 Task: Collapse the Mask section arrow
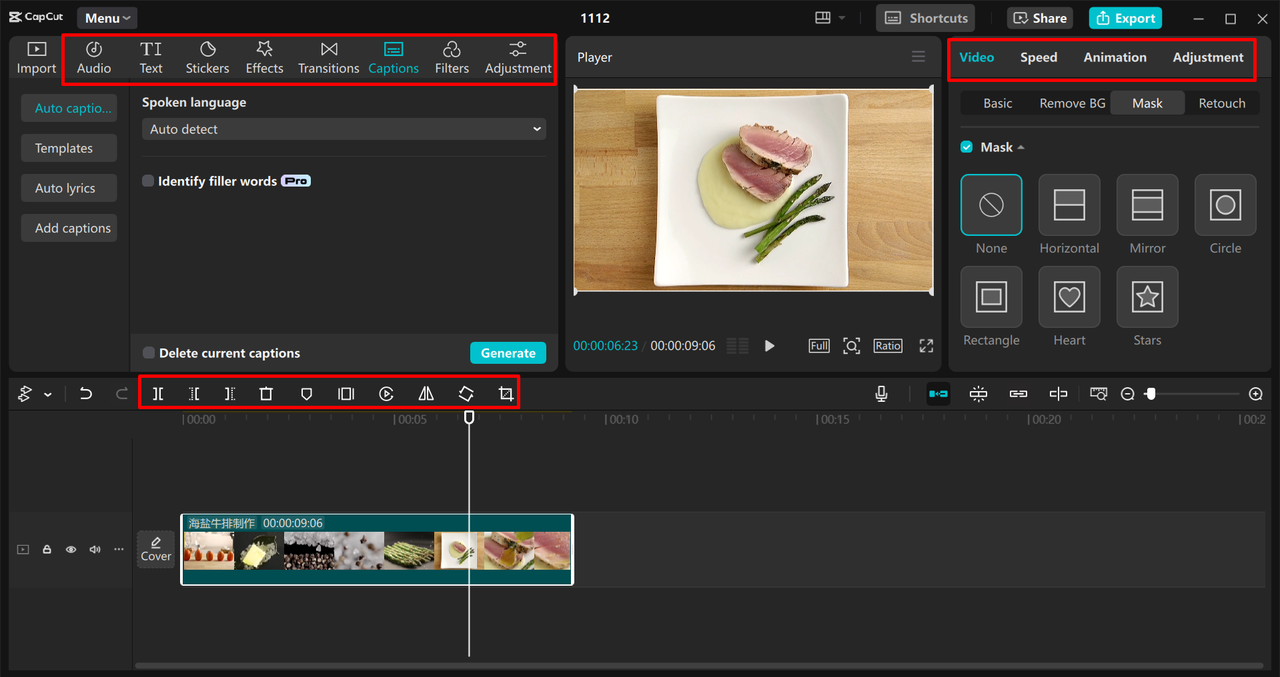[1021, 147]
